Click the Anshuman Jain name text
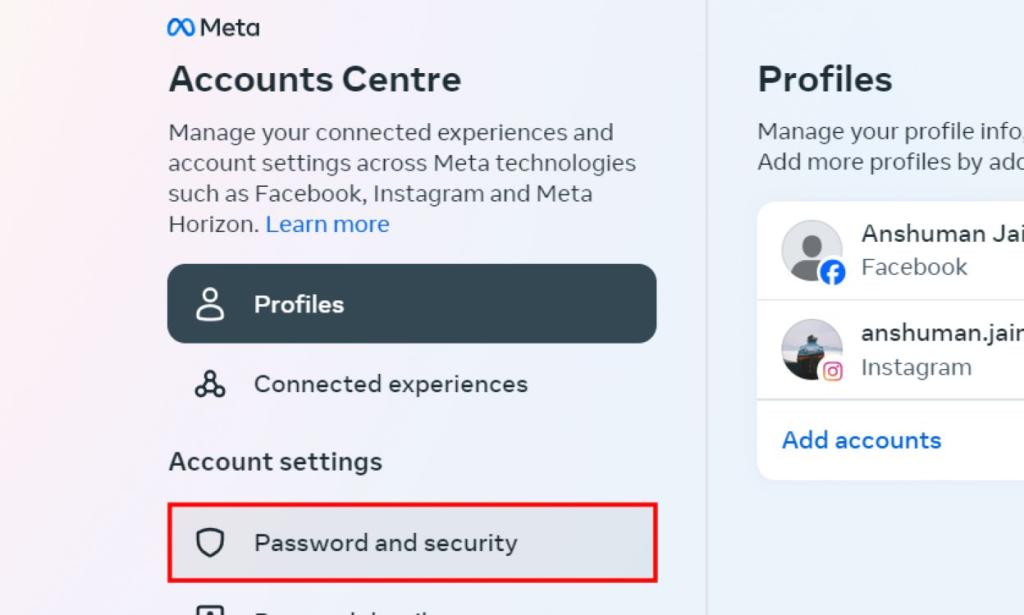The image size is (1024, 615). (x=941, y=233)
